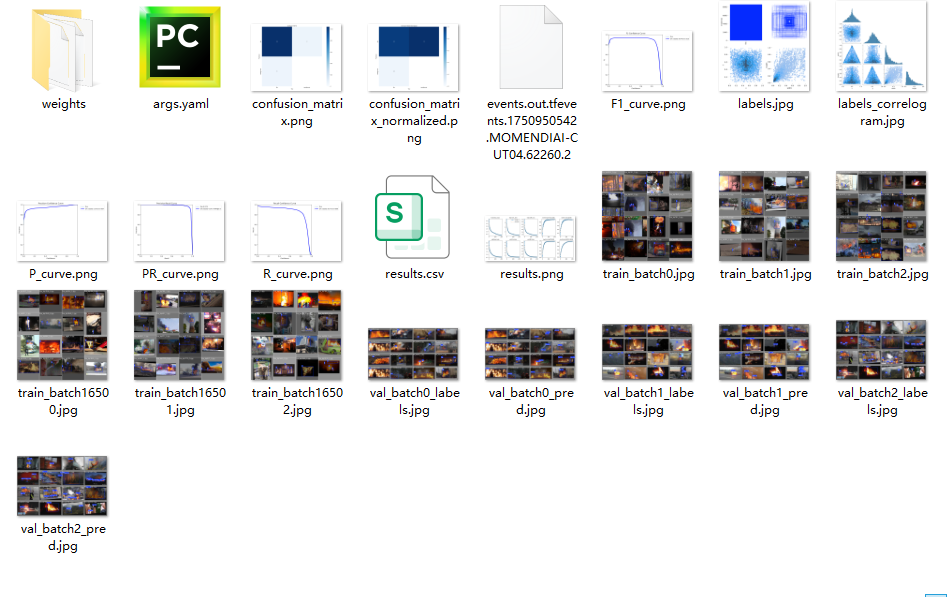Click the 'val_batch2_pred.jpg' file name
The width and height of the screenshot is (952, 597).
(63, 537)
